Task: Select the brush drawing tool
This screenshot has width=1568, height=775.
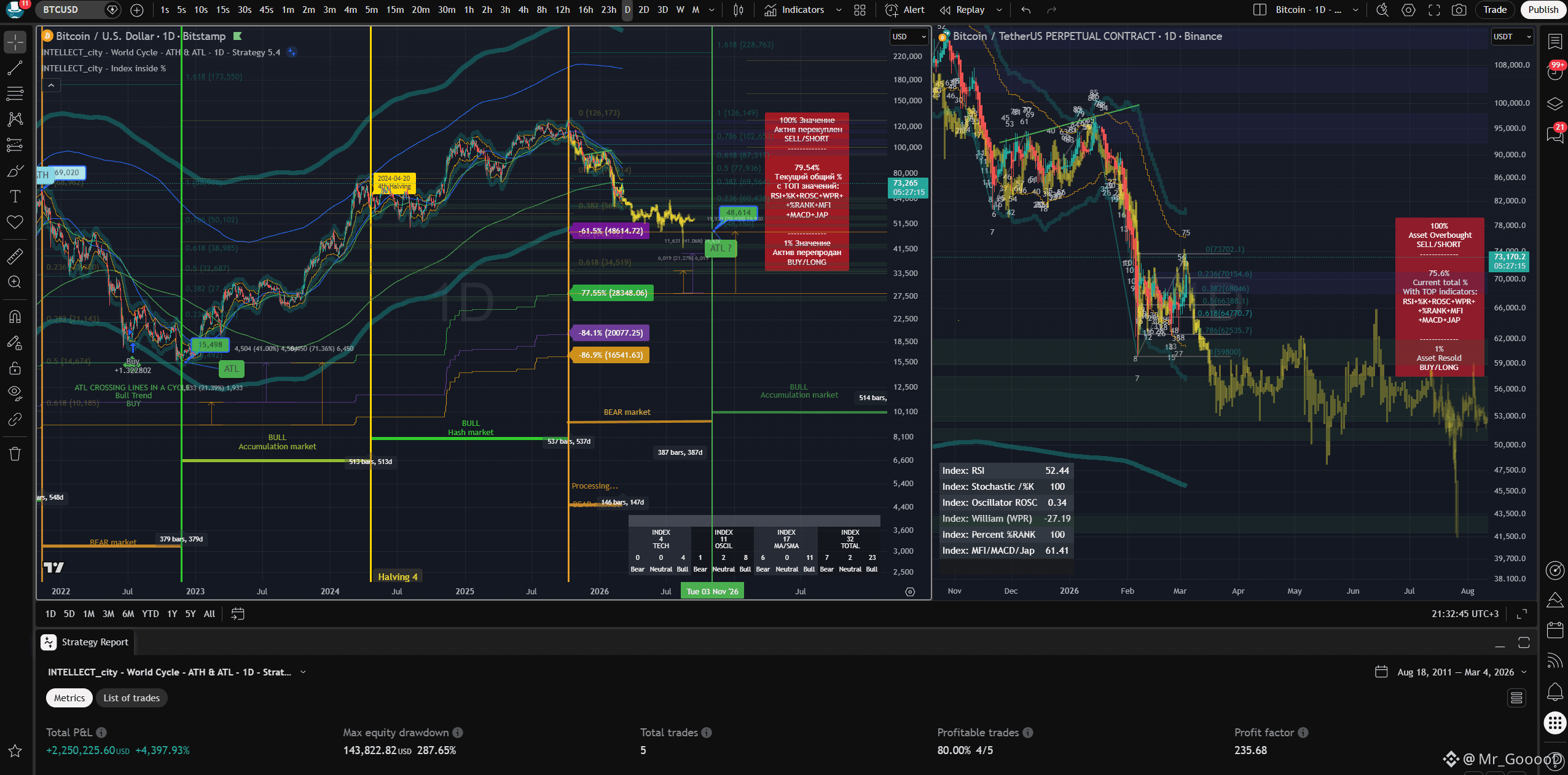Action: pyautogui.click(x=15, y=171)
